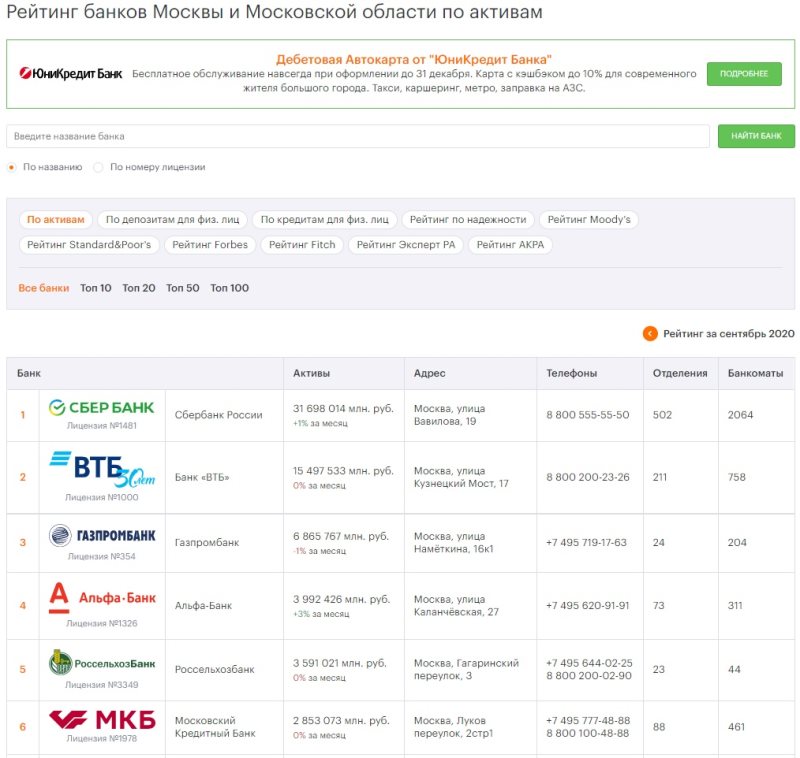This screenshot has height=758, width=800.
Task: Click the «ПОДРОБНЕЕ» button in the banner
Action: [x=744, y=73]
